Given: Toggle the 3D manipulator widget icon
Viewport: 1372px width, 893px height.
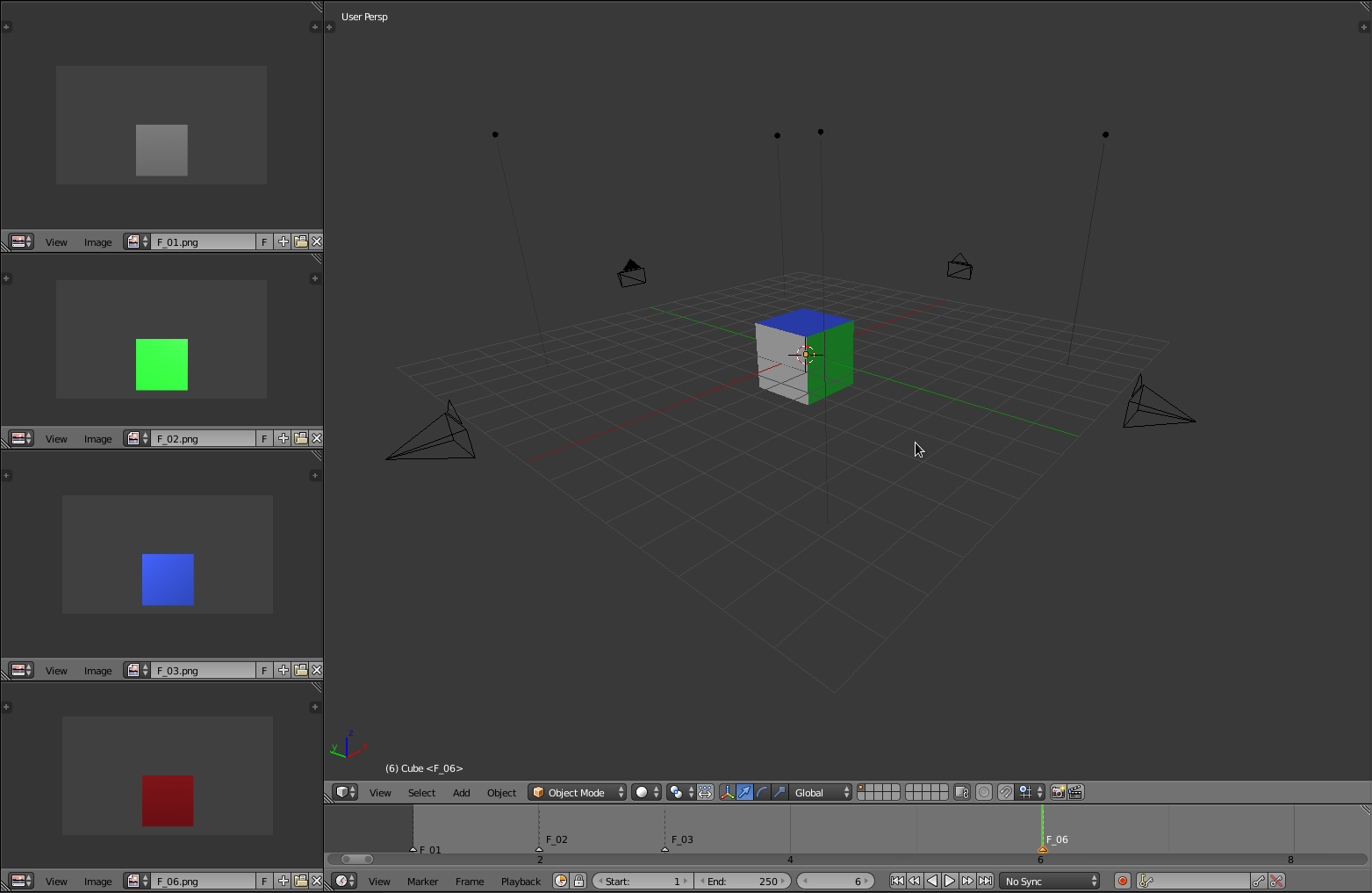Looking at the screenshot, I should click(727, 792).
